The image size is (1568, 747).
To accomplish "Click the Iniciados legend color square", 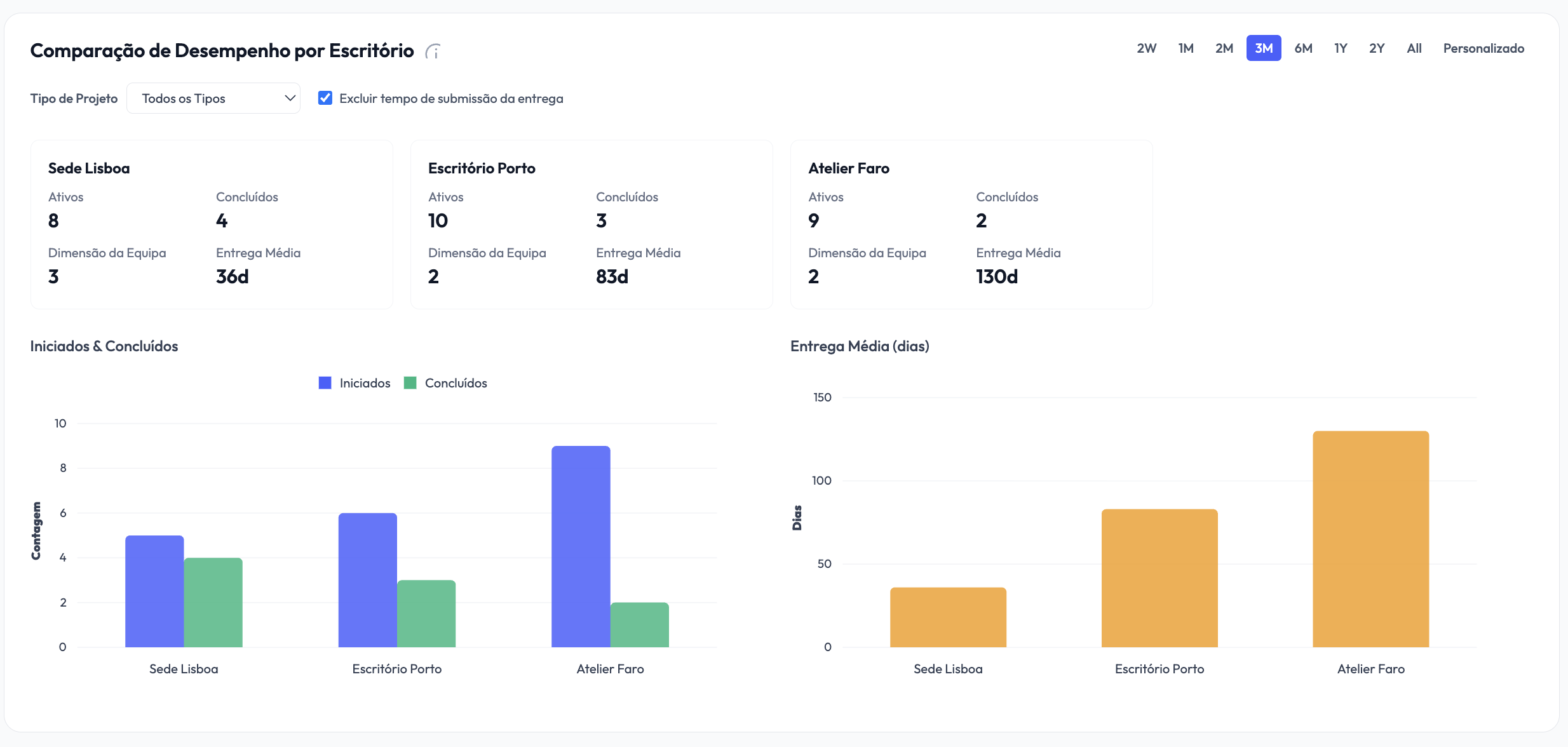I will coord(325,382).
